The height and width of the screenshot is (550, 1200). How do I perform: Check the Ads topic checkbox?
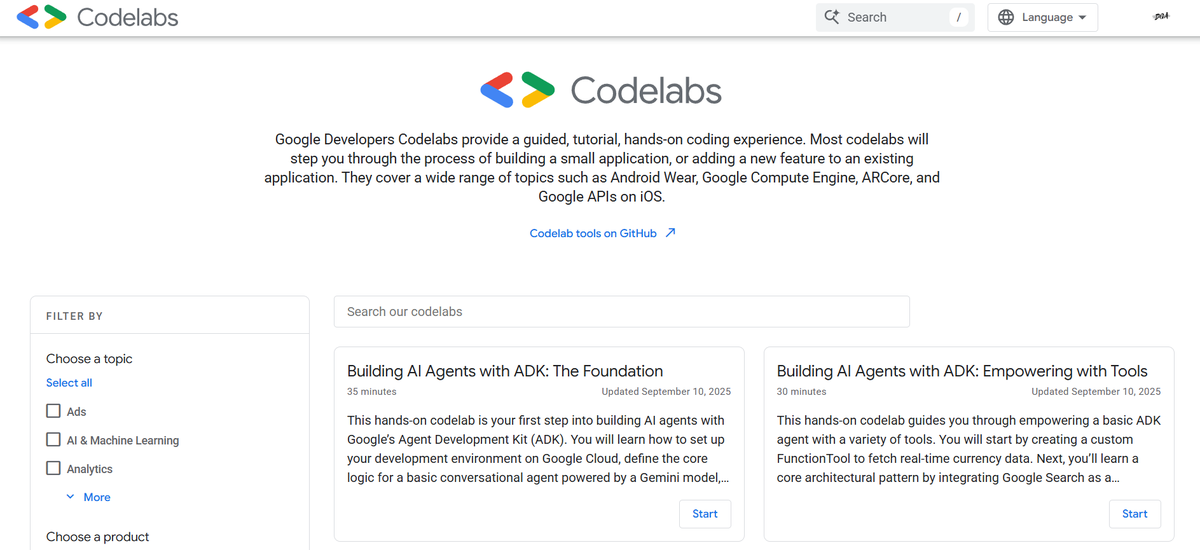point(53,411)
